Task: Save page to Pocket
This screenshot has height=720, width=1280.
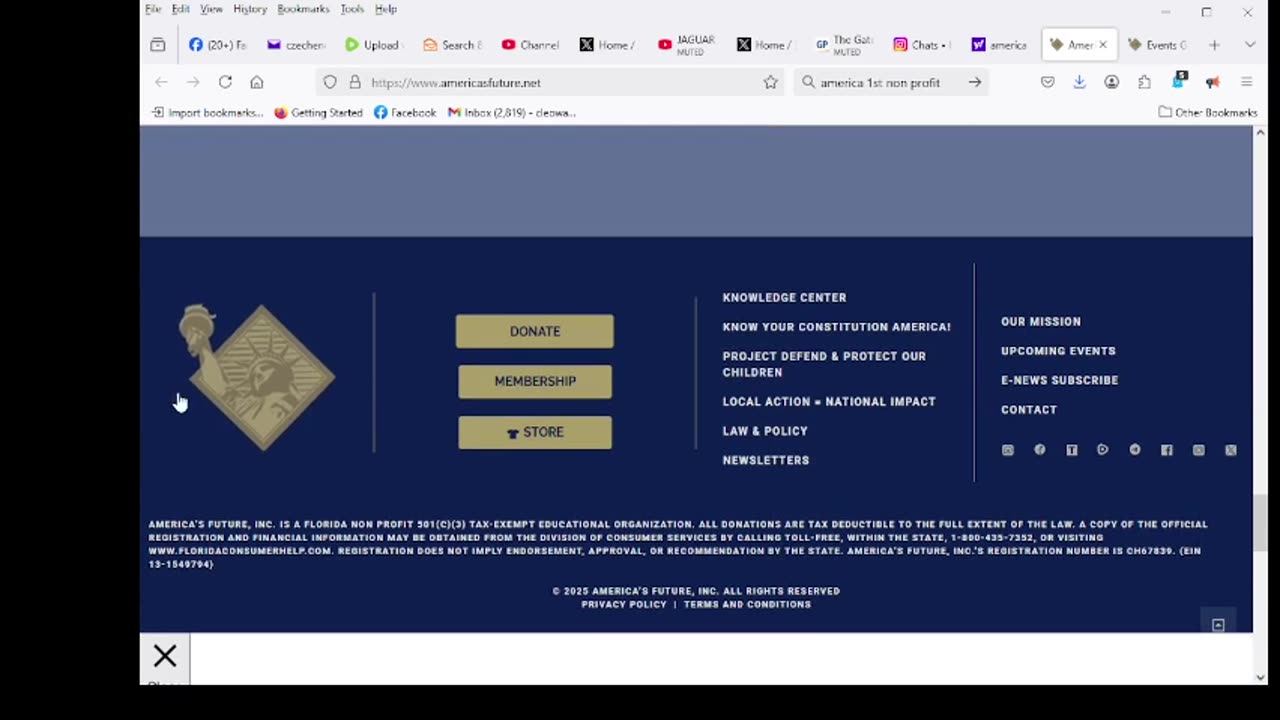Action: (1047, 82)
